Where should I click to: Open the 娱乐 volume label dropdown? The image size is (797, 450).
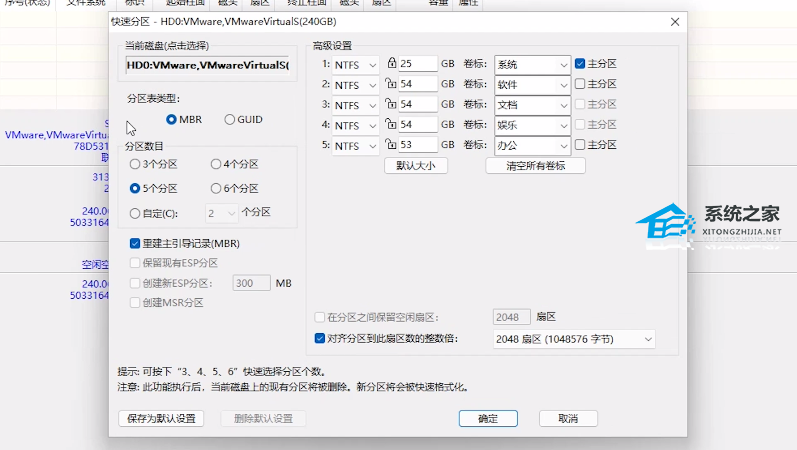point(532,126)
